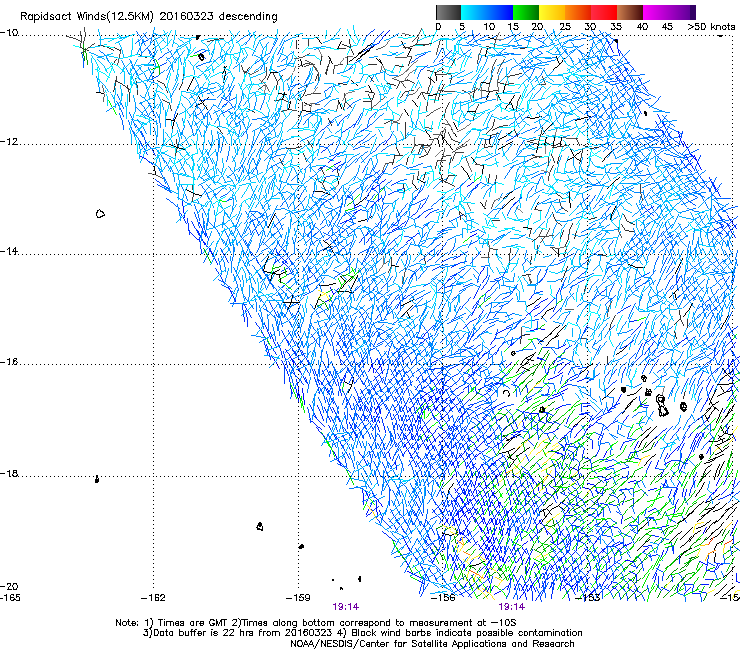Click the dark purple 45-50 knots legend swatch
The image size is (740, 650).
pos(682,12)
